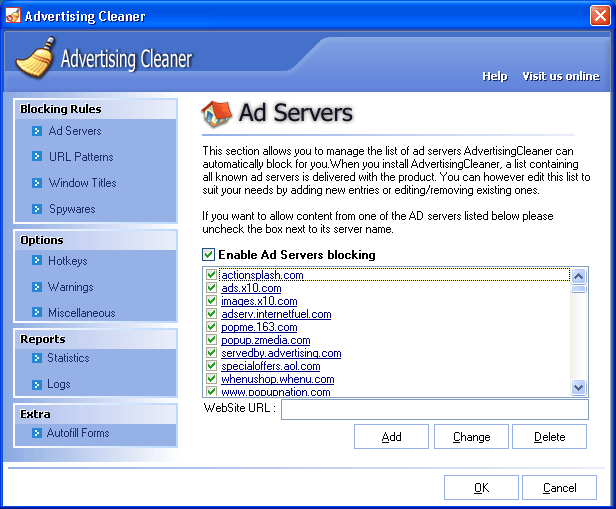Screen dimensions: 616x509
Task: Uncheck the ads.x10.com checkbox
Action: click(211, 287)
